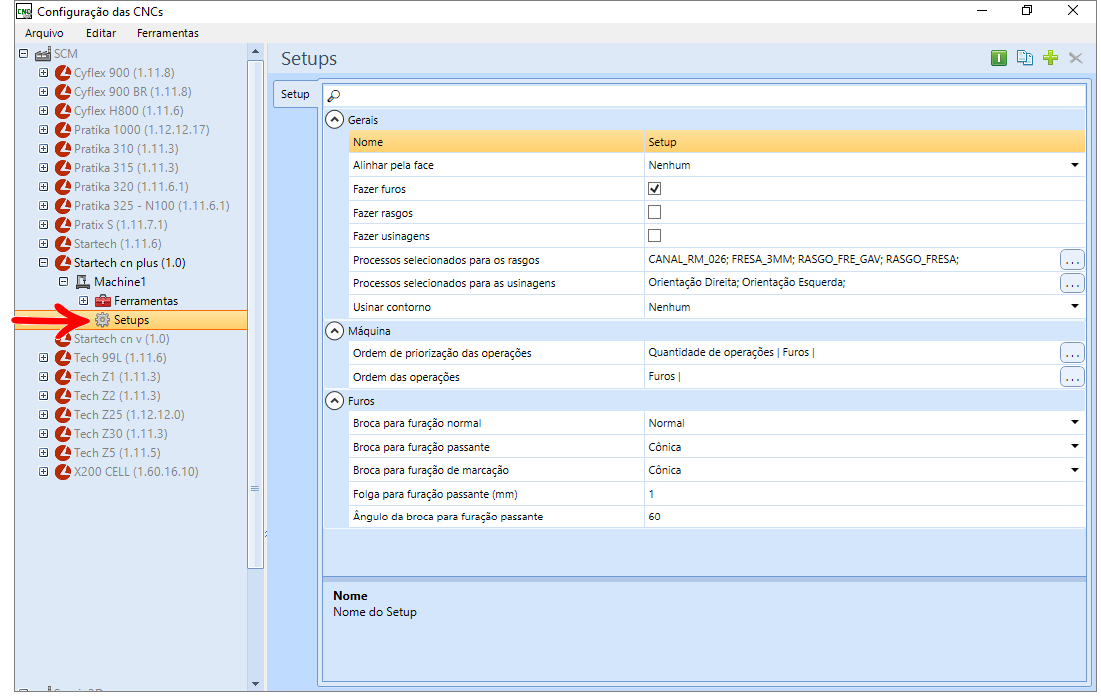1101x696 pixels.
Task: Click the application icon in title bar
Action: coord(24,11)
